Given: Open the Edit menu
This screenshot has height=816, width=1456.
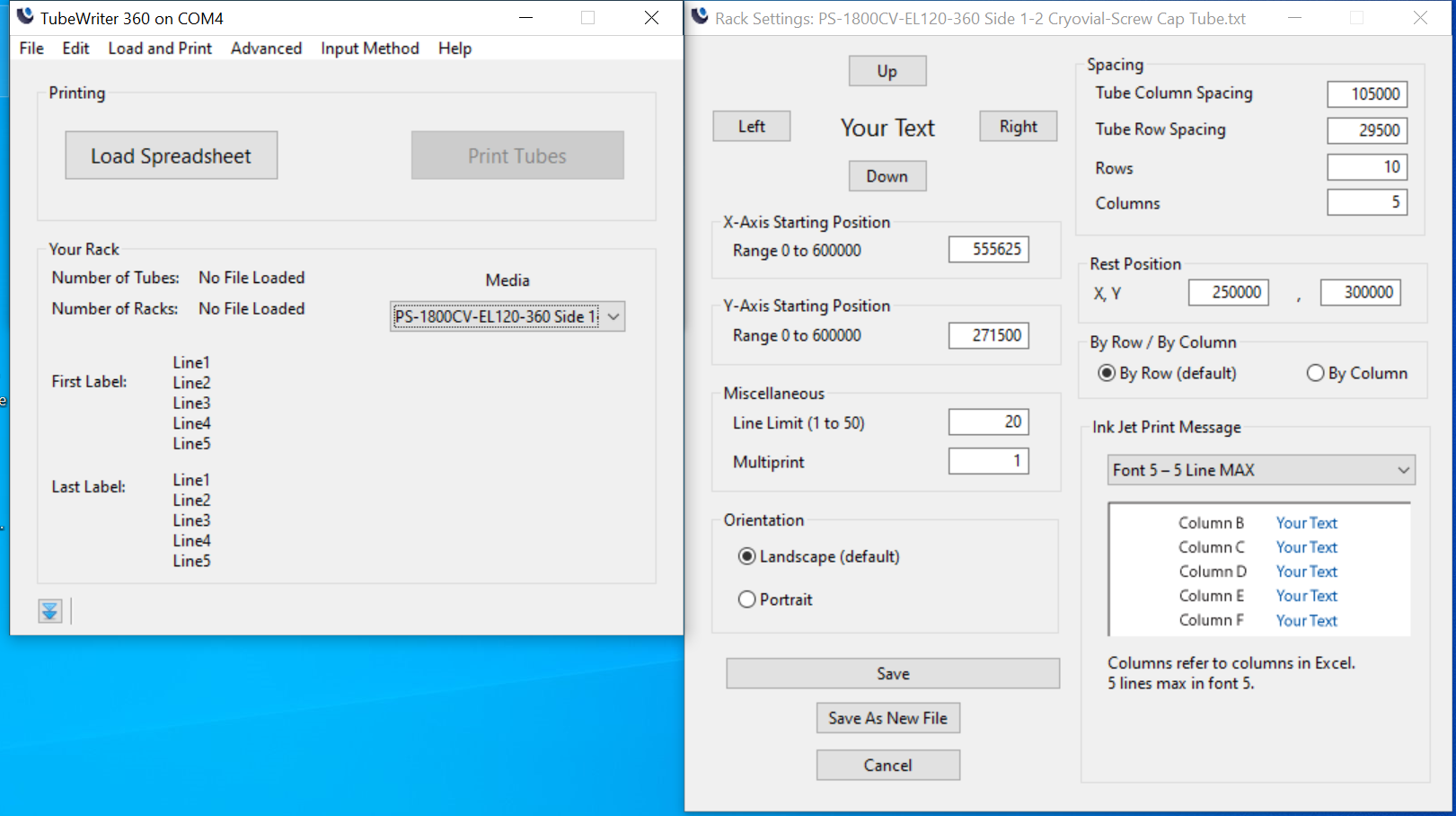Looking at the screenshot, I should [75, 49].
